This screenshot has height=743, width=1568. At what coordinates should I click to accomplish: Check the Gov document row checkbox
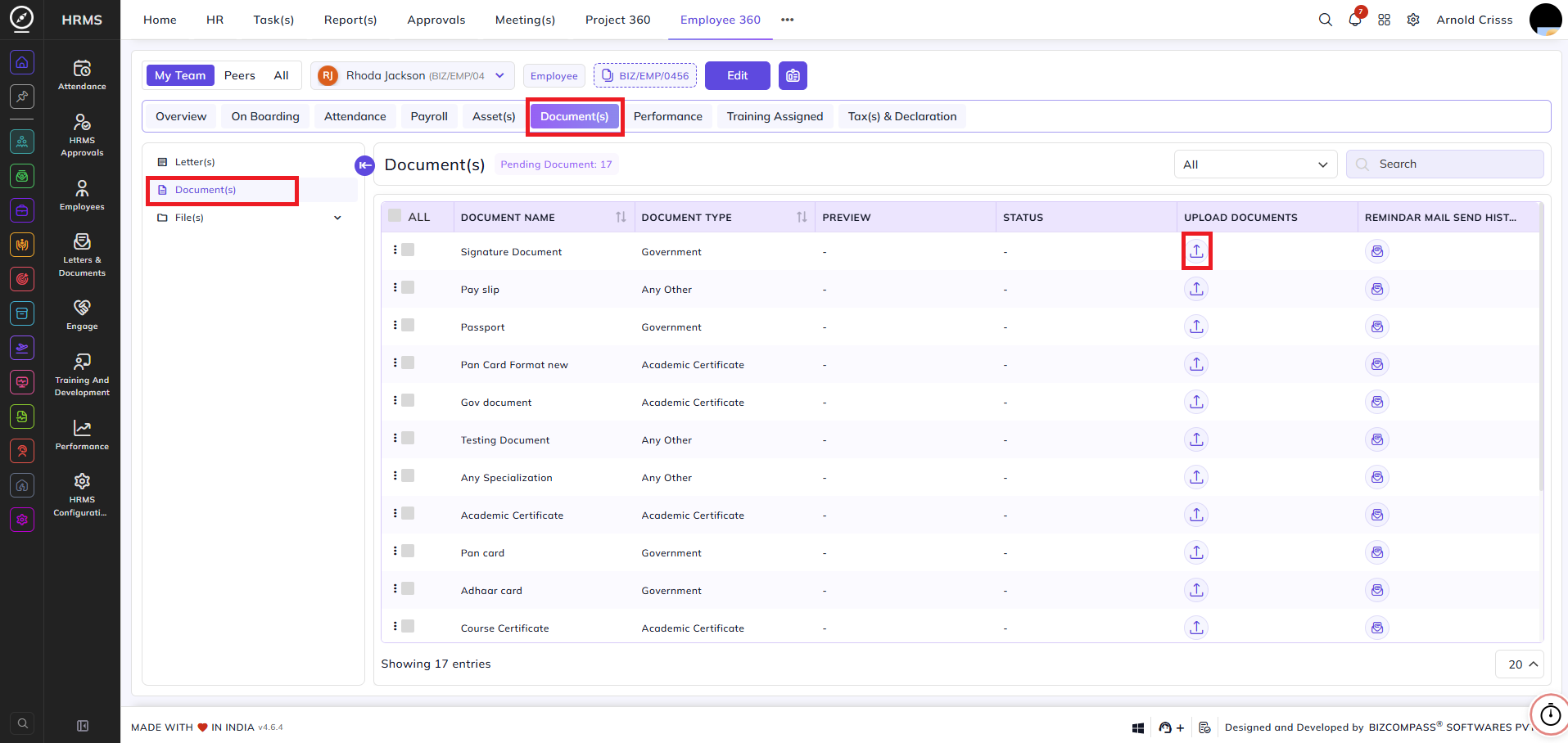(408, 400)
